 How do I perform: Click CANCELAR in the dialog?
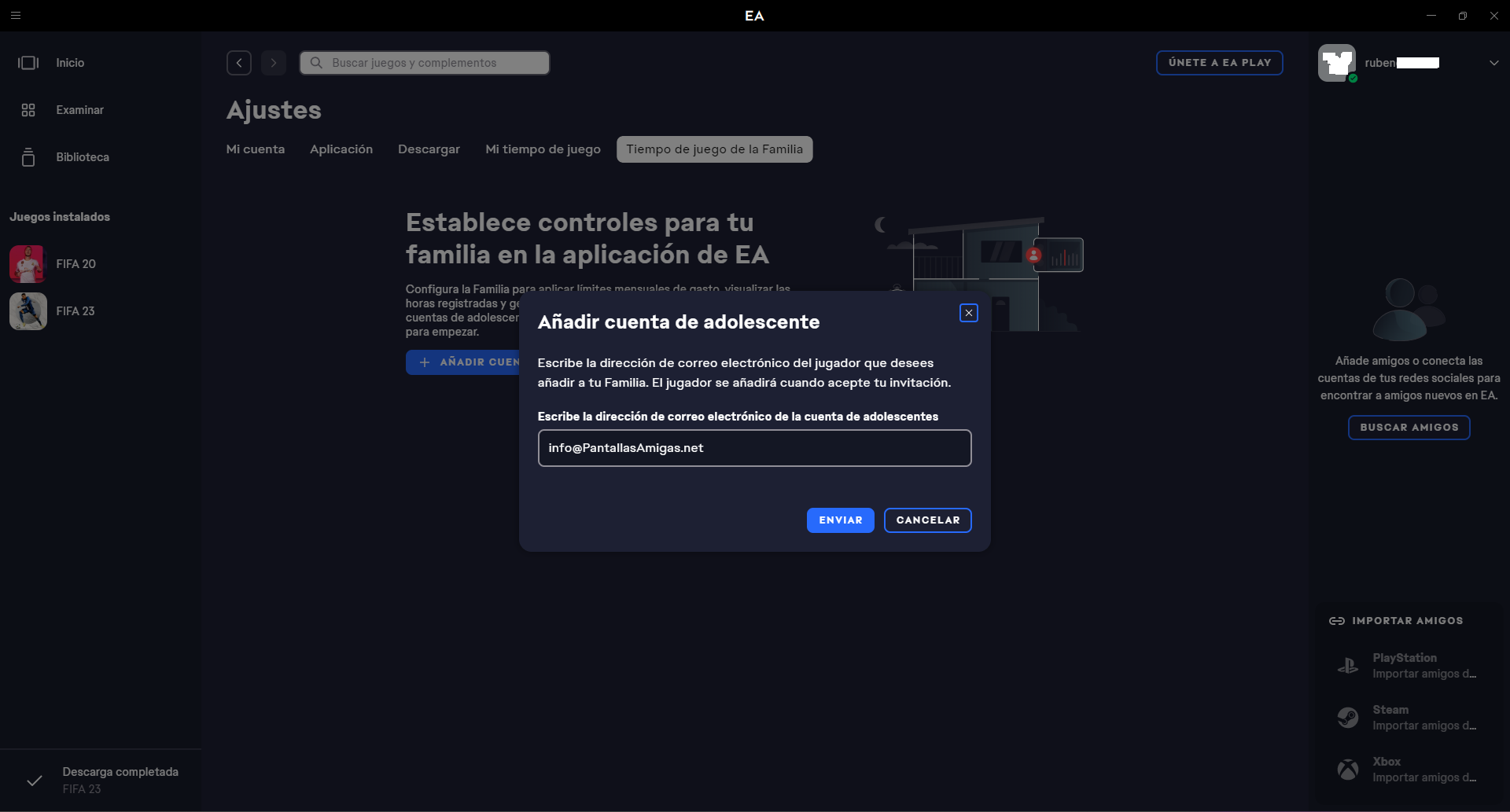[x=928, y=520]
